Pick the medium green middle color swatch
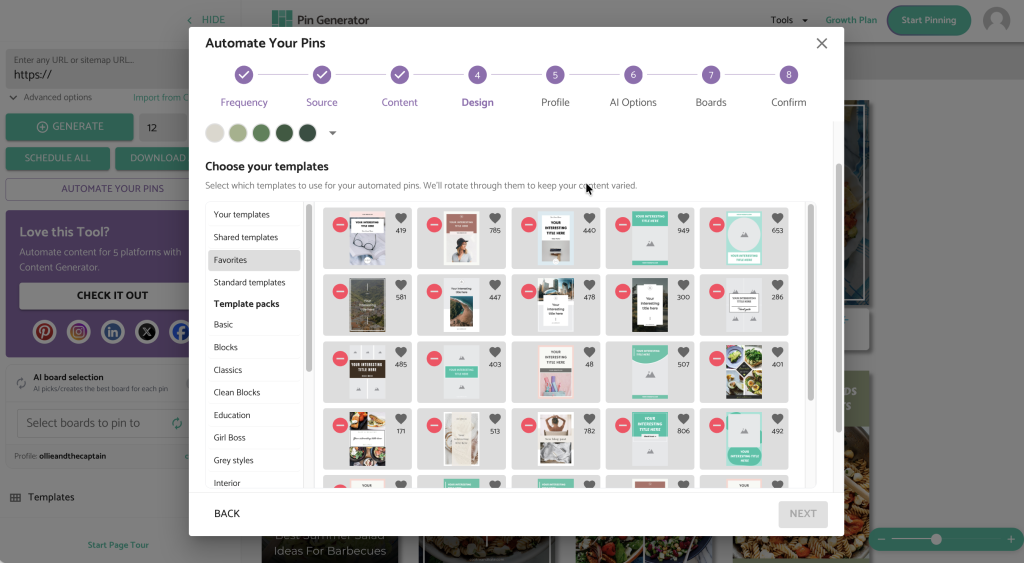The width and height of the screenshot is (1024, 563). (x=261, y=133)
